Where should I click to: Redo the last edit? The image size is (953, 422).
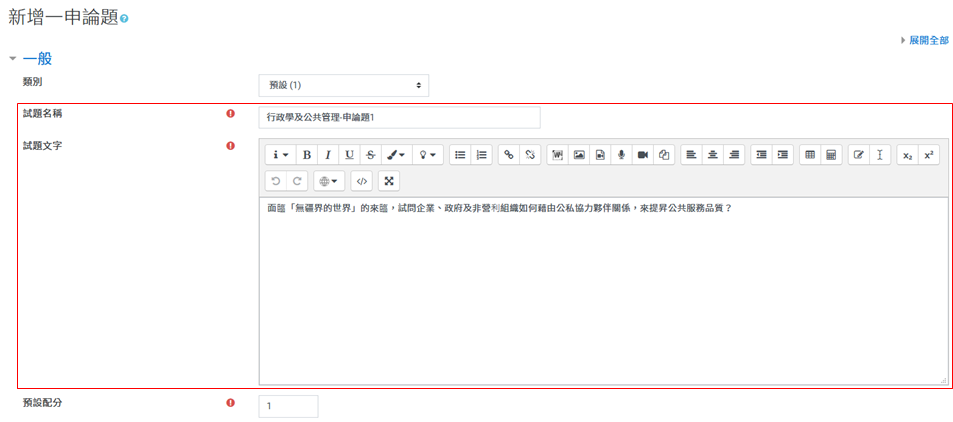(x=297, y=181)
